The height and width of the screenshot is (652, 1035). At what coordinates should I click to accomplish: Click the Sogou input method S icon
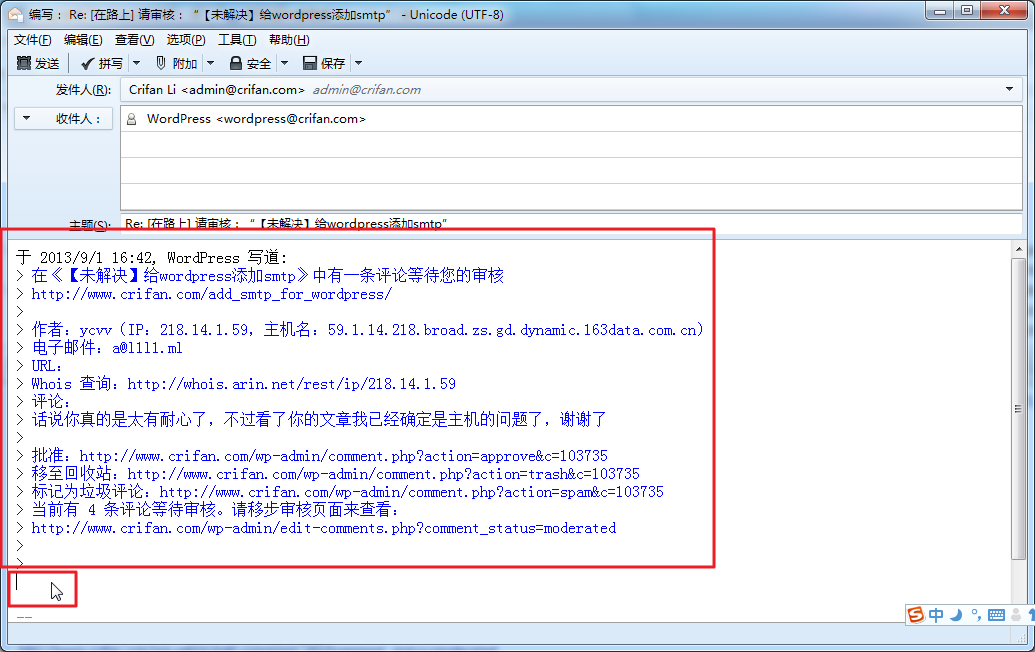[x=916, y=615]
